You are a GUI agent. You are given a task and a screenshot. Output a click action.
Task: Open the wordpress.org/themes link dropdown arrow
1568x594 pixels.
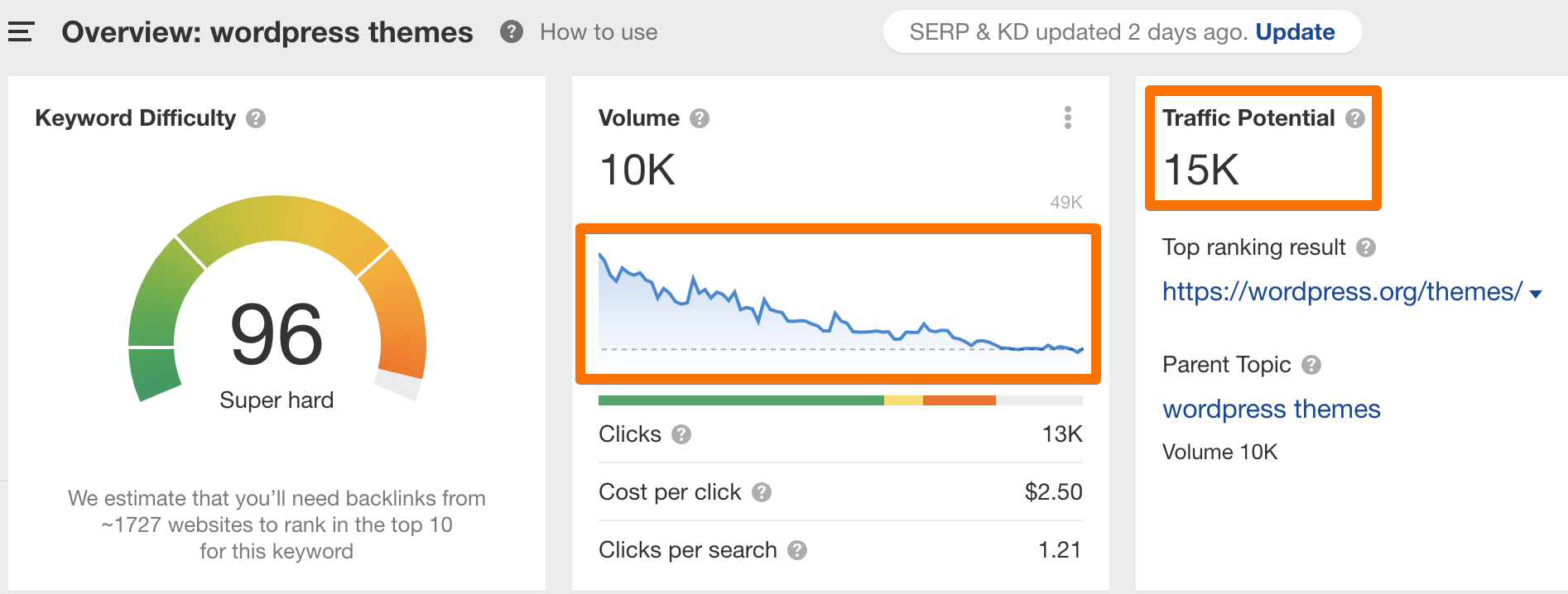click(1537, 292)
